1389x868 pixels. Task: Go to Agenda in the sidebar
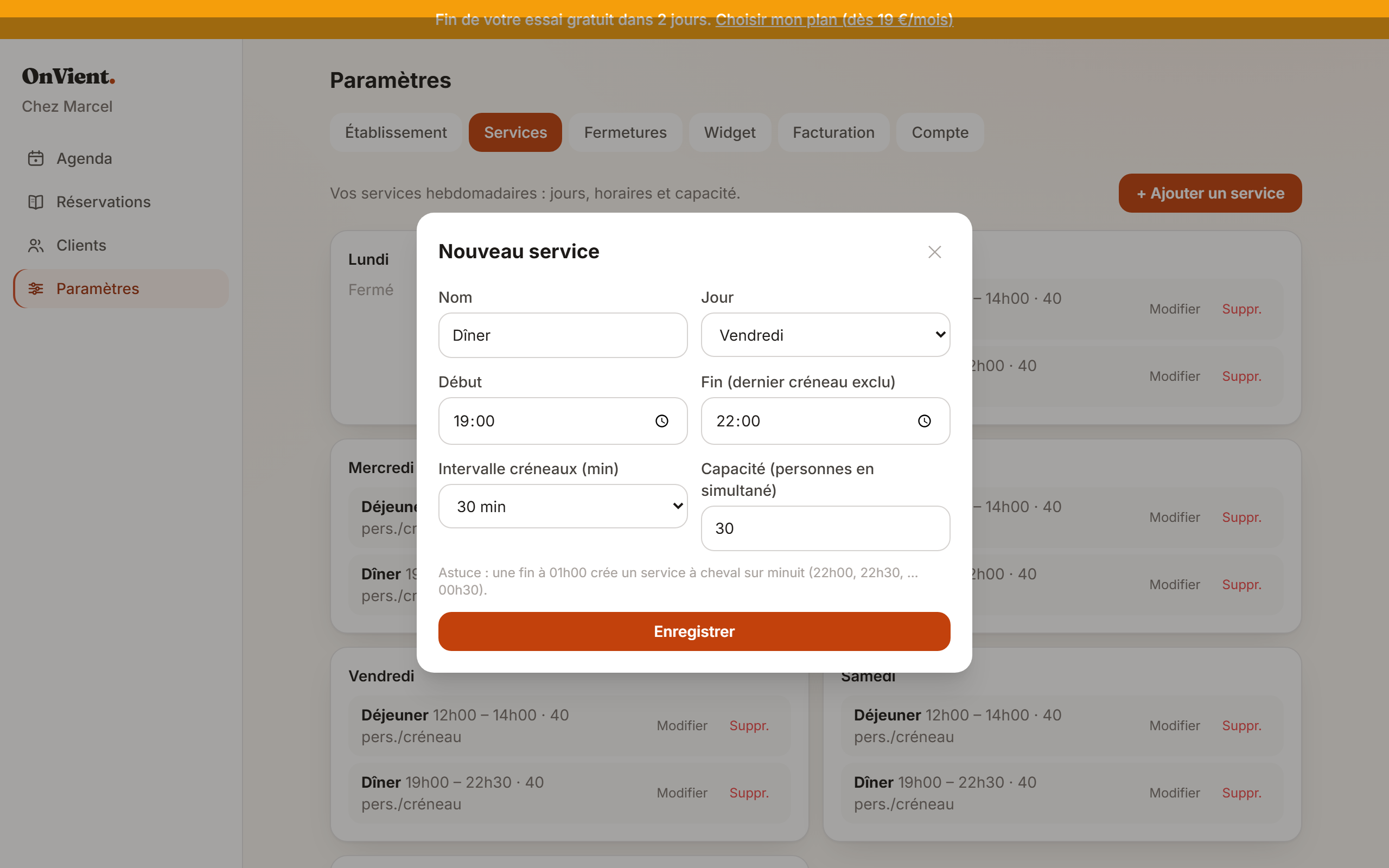(121, 158)
